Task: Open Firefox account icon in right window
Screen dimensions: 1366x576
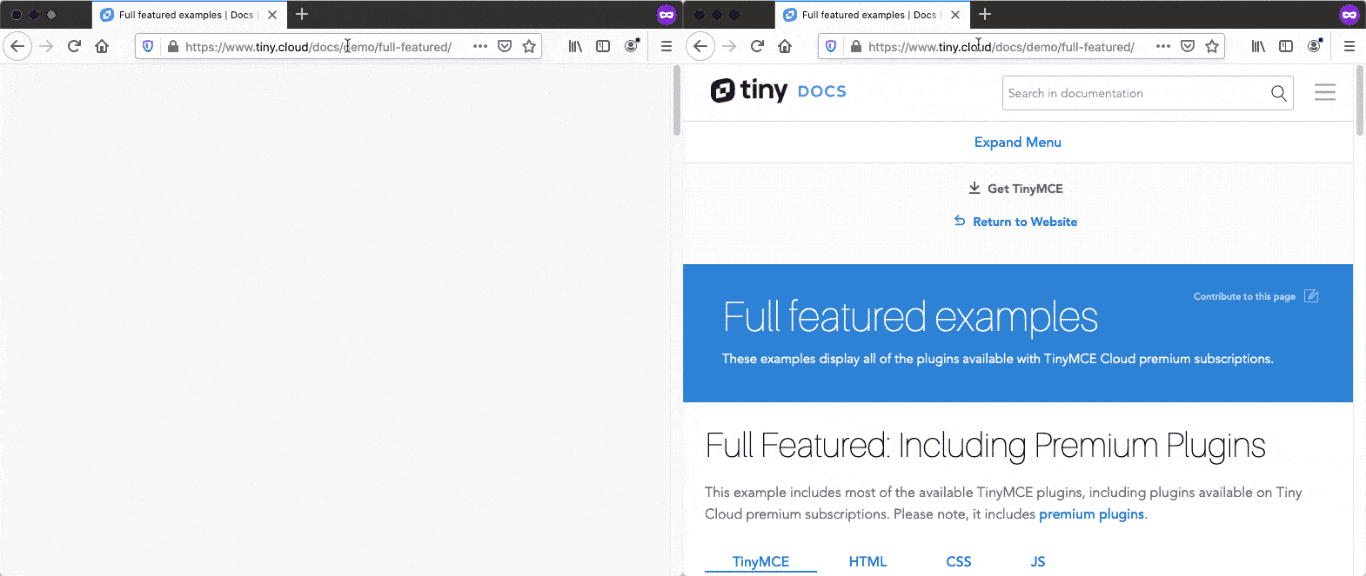Action: click(1315, 46)
